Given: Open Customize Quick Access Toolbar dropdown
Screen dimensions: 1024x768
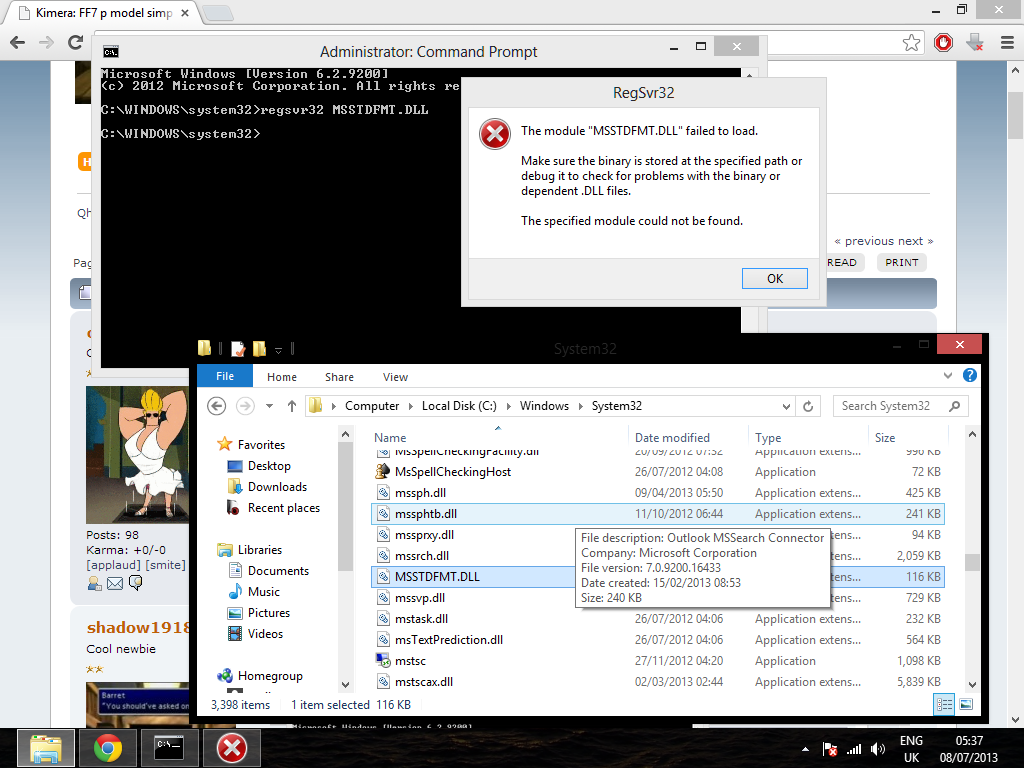Looking at the screenshot, I should pos(278,350).
